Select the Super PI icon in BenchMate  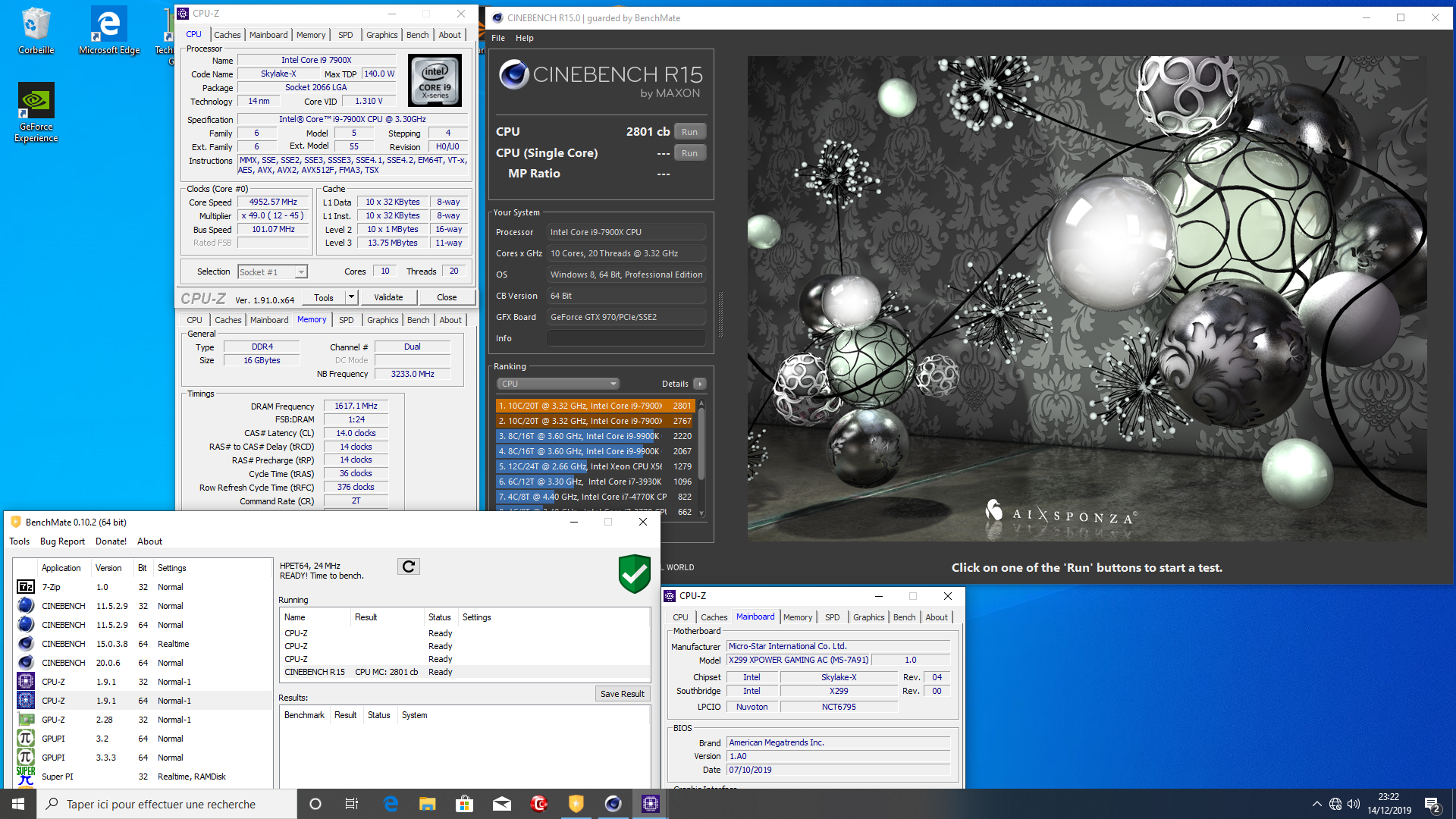coord(26,777)
